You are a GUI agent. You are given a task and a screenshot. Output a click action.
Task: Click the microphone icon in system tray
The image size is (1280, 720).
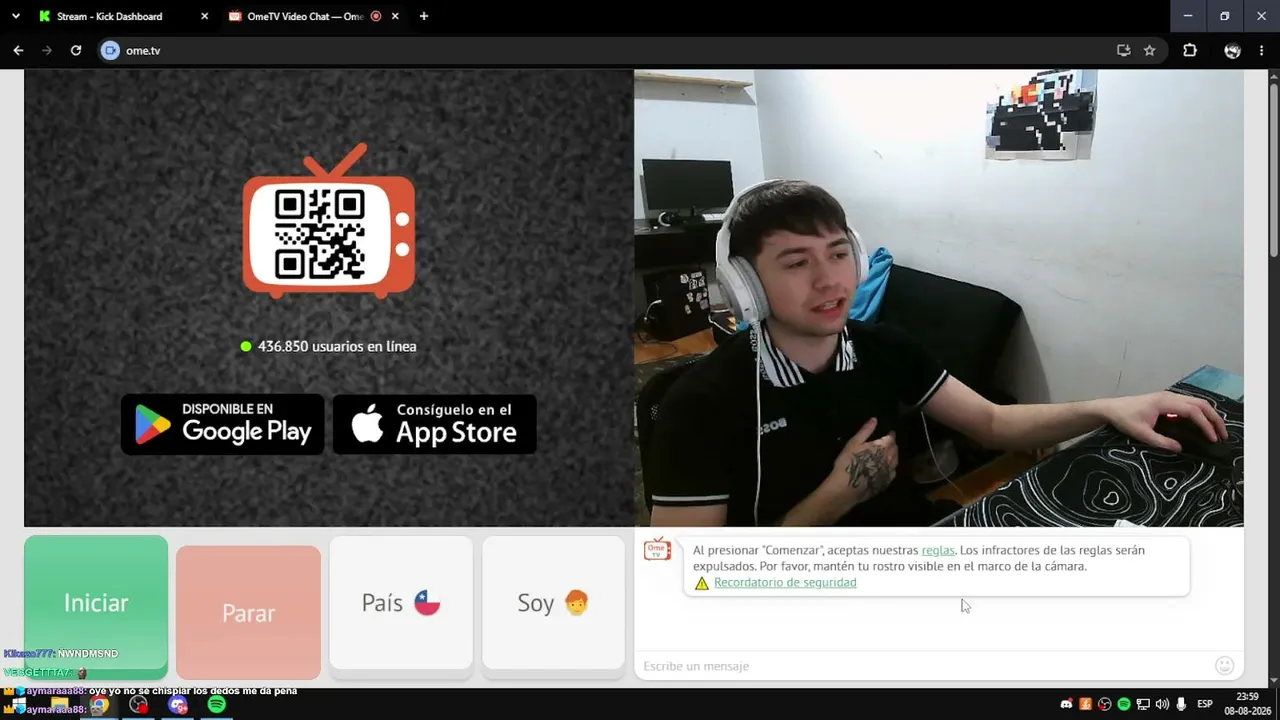[1181, 705]
